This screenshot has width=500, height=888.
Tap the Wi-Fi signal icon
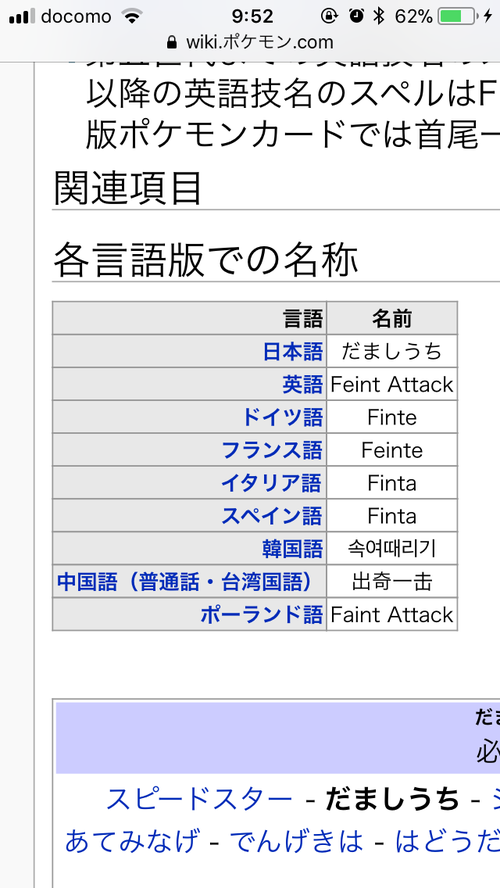point(132,16)
